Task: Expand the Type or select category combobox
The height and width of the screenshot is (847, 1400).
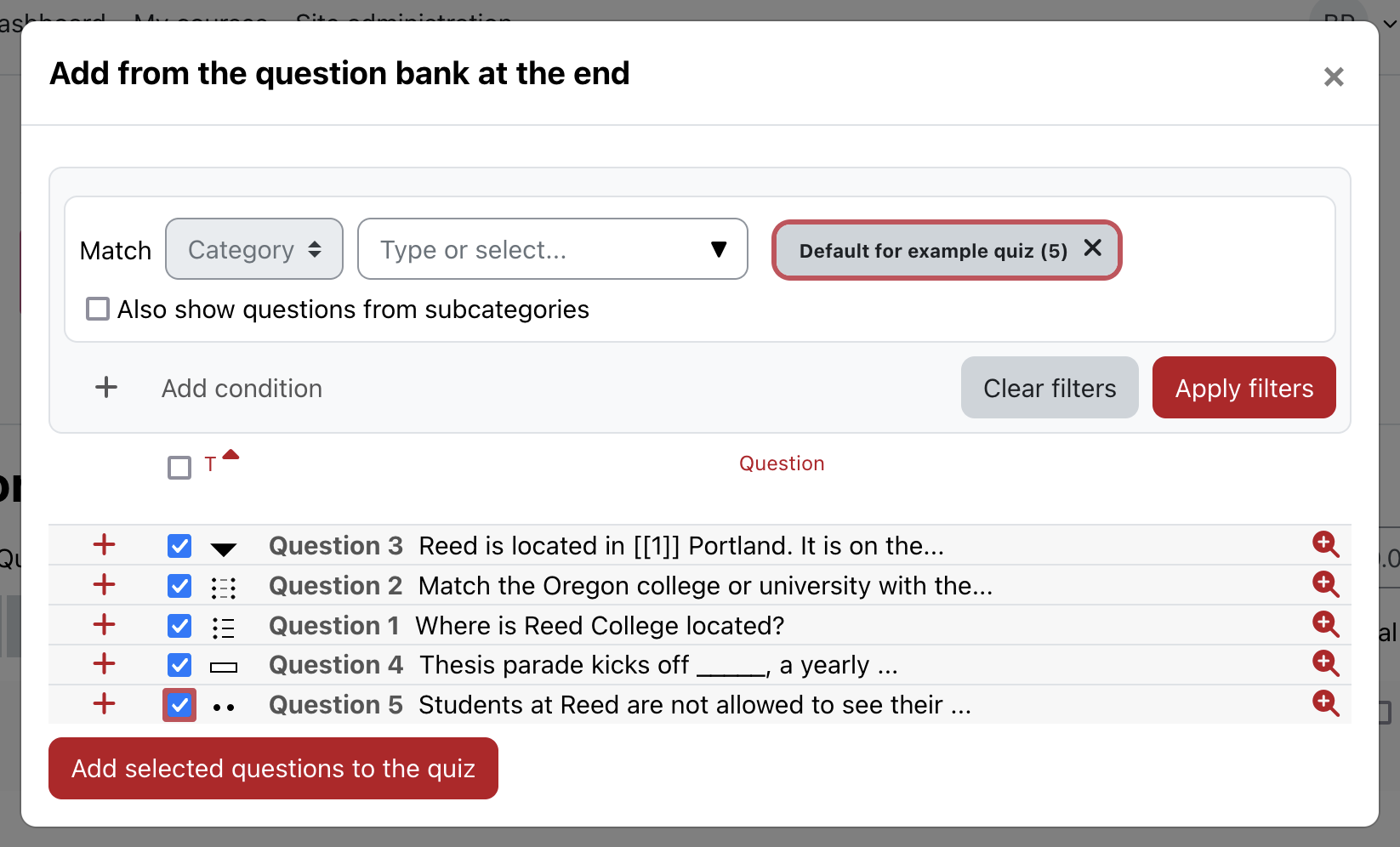Action: tap(553, 249)
